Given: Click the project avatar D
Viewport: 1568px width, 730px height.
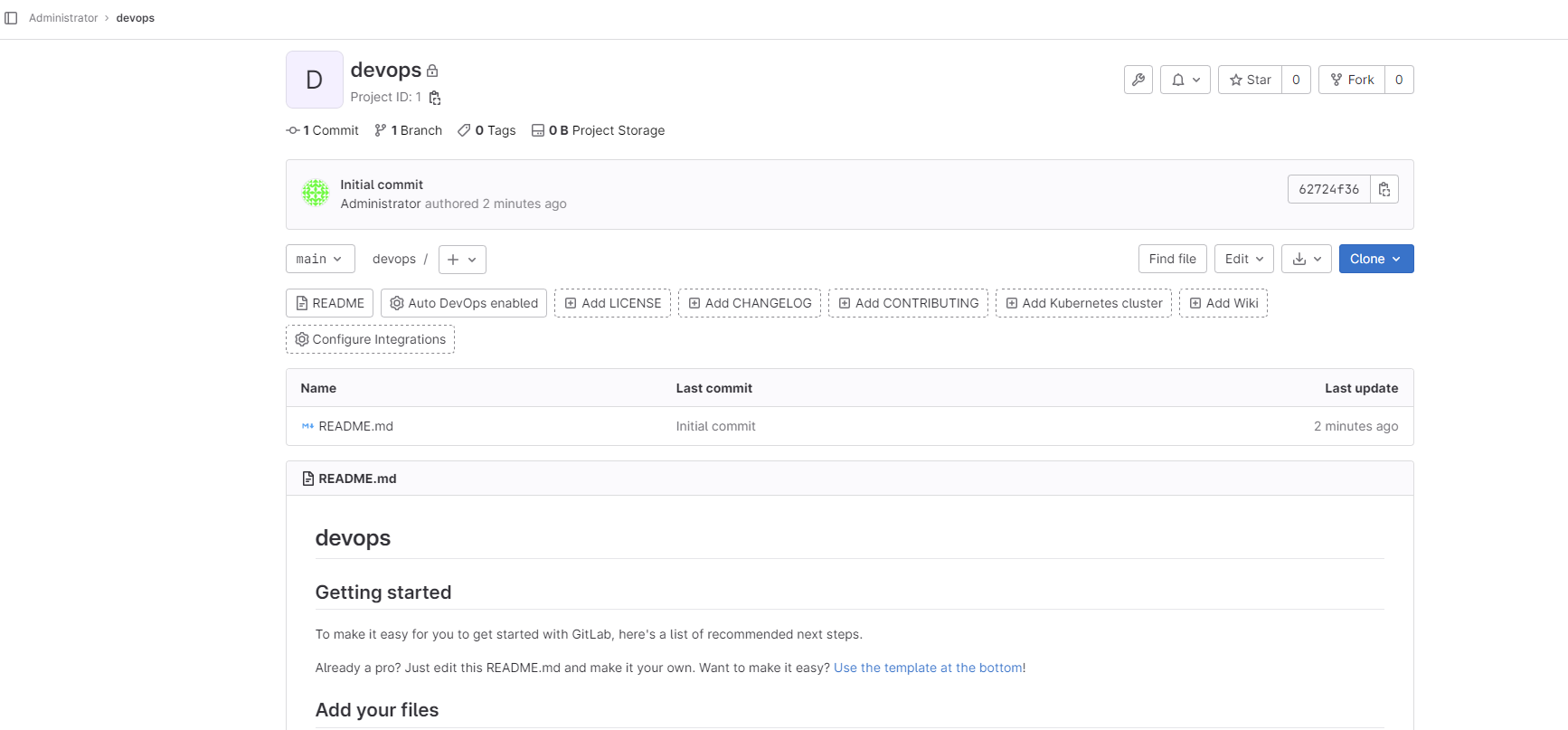Looking at the screenshot, I should (x=314, y=80).
